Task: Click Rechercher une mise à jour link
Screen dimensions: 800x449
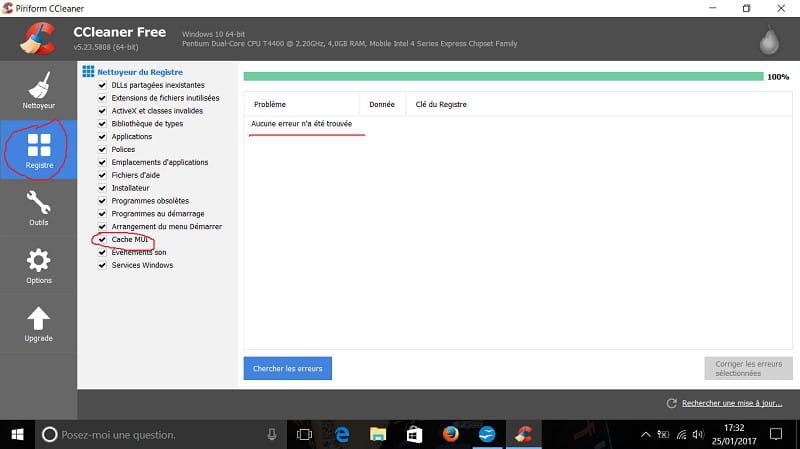Action: (732, 403)
